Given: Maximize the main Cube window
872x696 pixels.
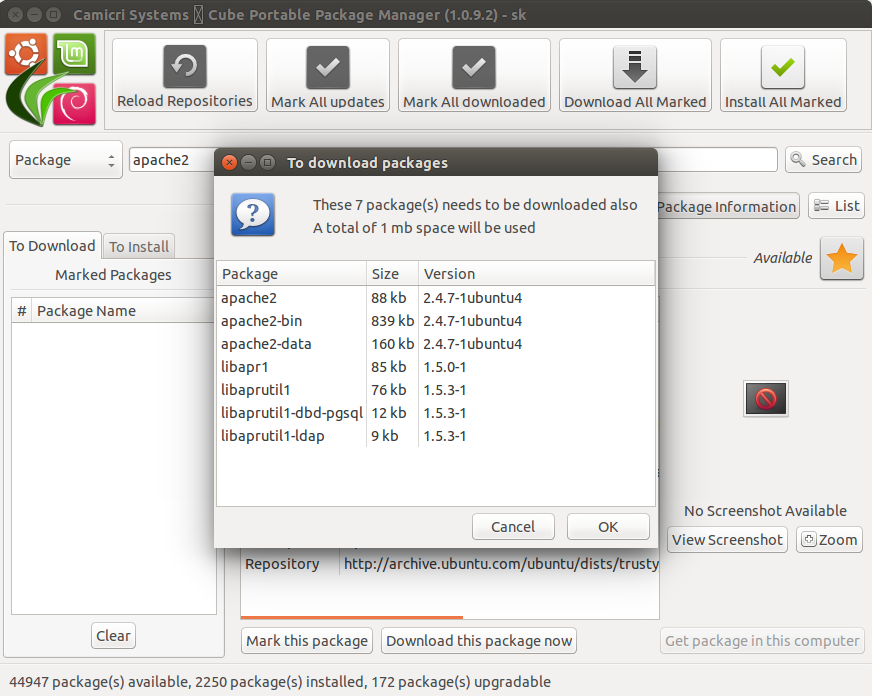Looking at the screenshot, I should coord(53,14).
